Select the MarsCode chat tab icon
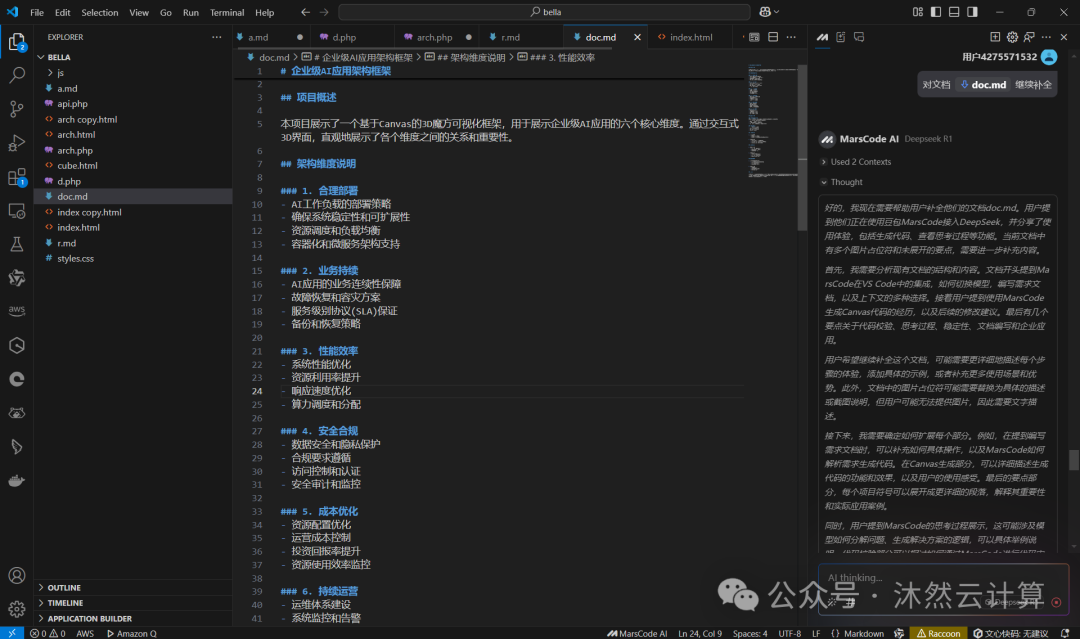This screenshot has height=639, width=1080. (x=822, y=37)
